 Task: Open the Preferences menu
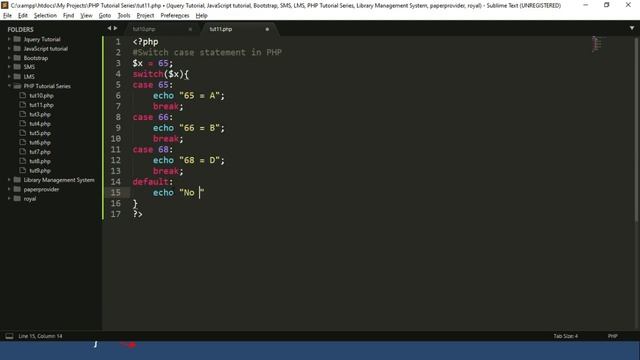point(175,16)
